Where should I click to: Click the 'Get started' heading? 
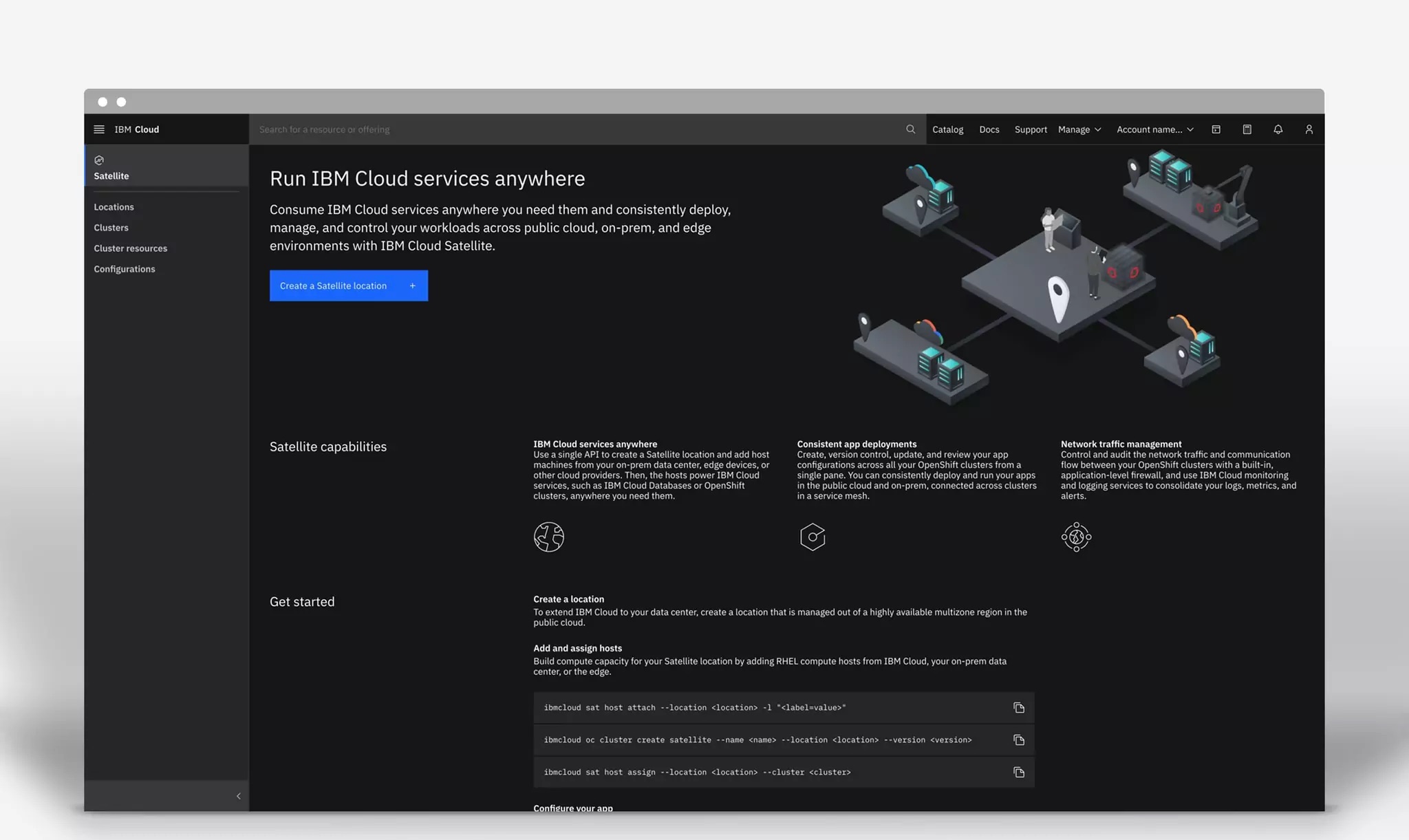click(302, 602)
